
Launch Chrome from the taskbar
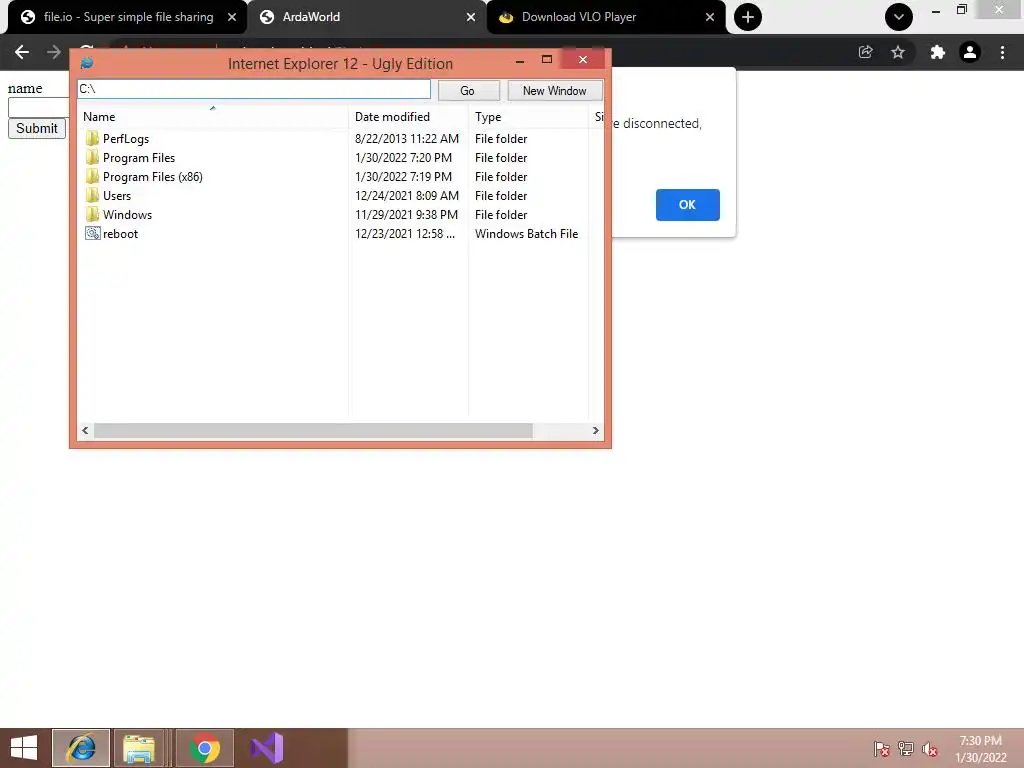pos(204,748)
